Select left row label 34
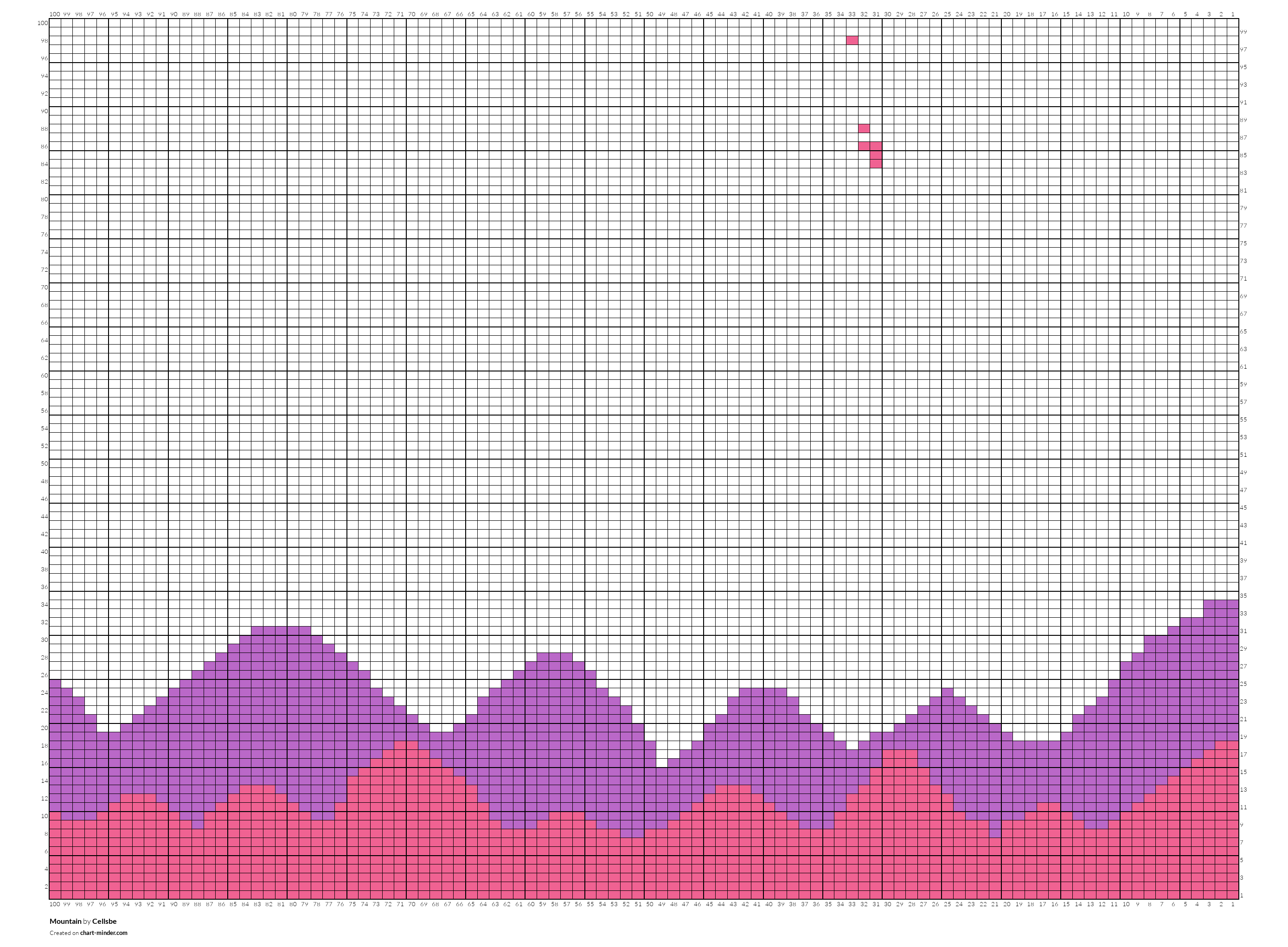Screen dimensions: 1288x947 (44, 605)
